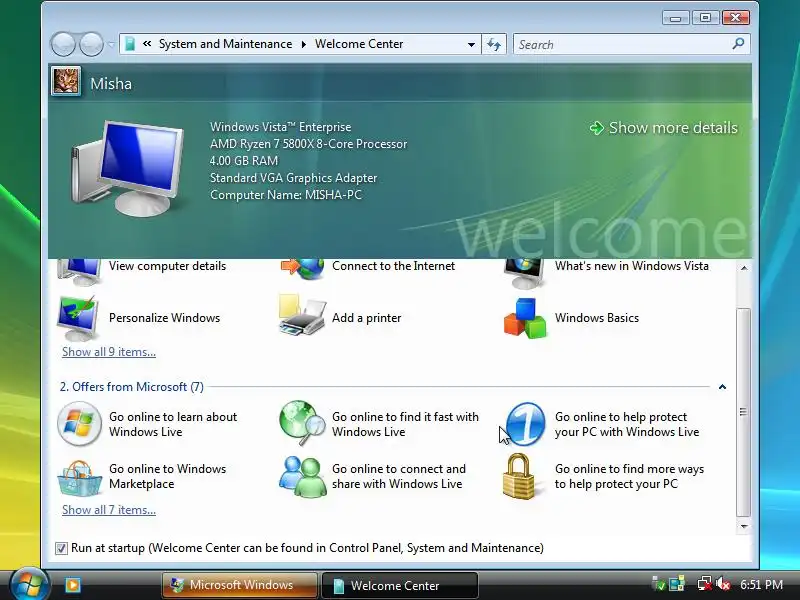Click Personalize Windows label

pyautogui.click(x=164, y=318)
